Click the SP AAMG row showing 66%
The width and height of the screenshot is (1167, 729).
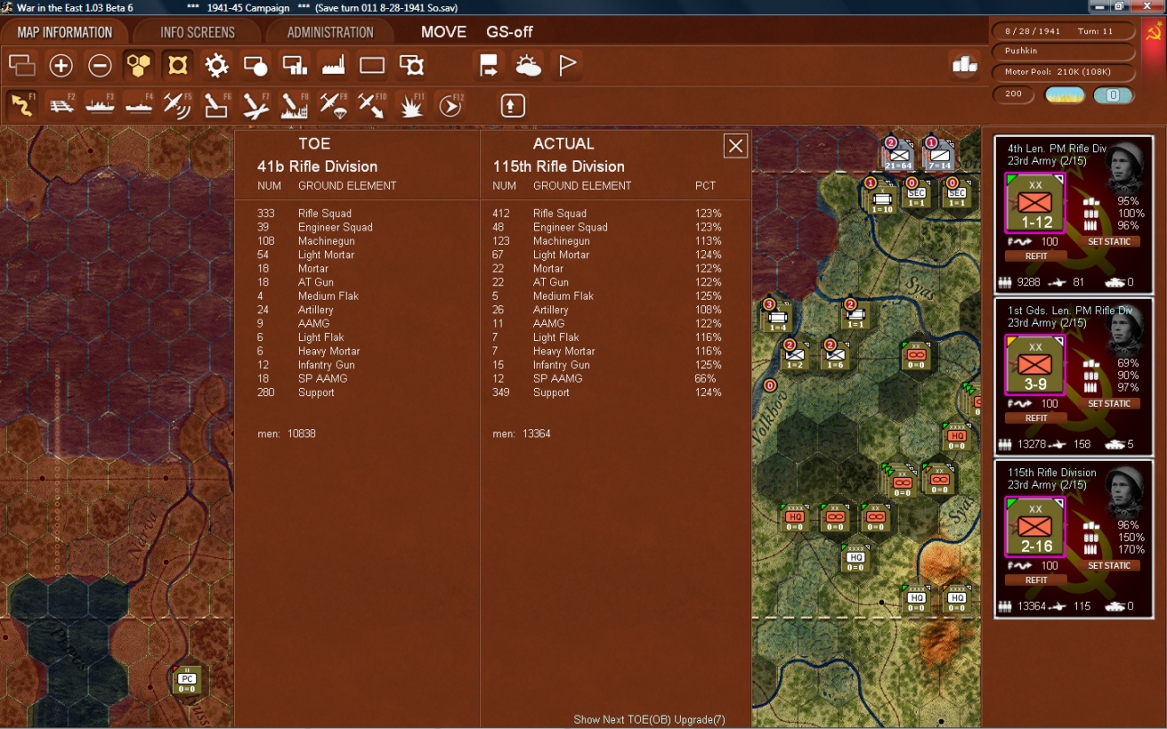coord(607,378)
